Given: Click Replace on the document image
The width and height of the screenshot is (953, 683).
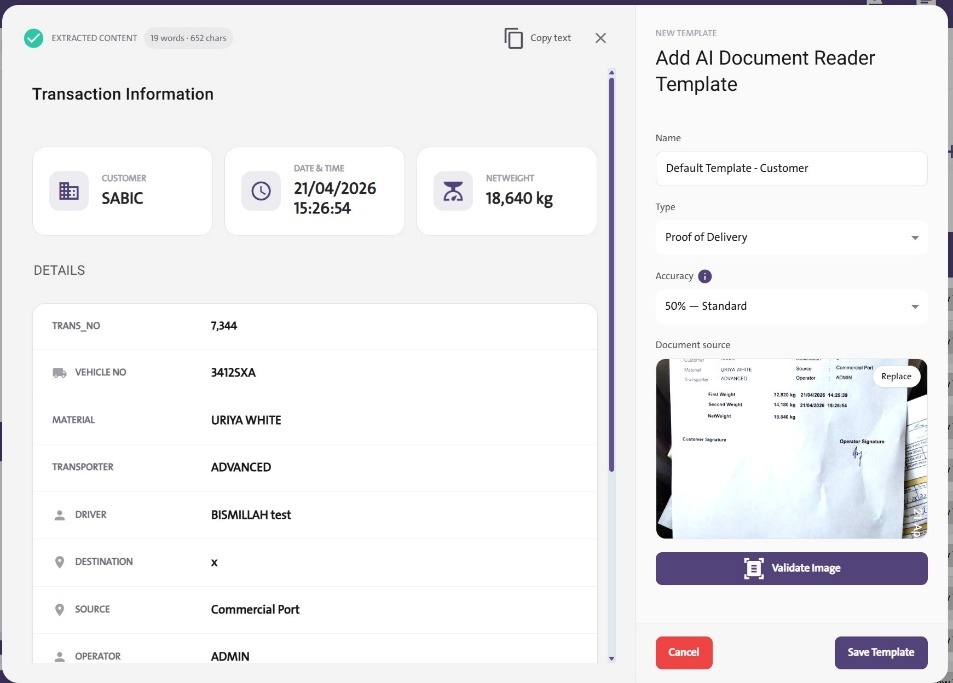Looking at the screenshot, I should (x=896, y=376).
